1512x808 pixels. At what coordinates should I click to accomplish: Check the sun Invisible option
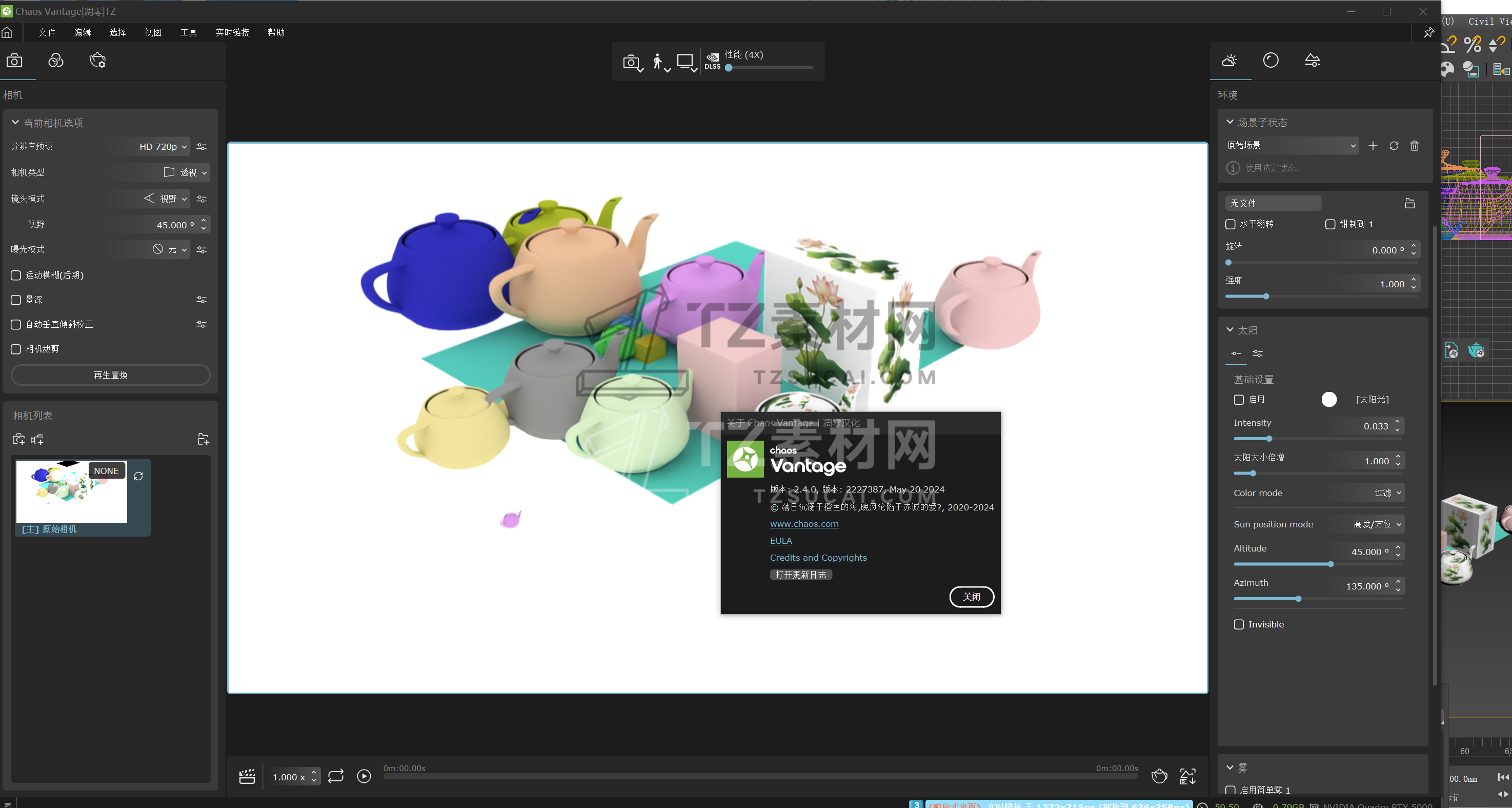click(1239, 624)
